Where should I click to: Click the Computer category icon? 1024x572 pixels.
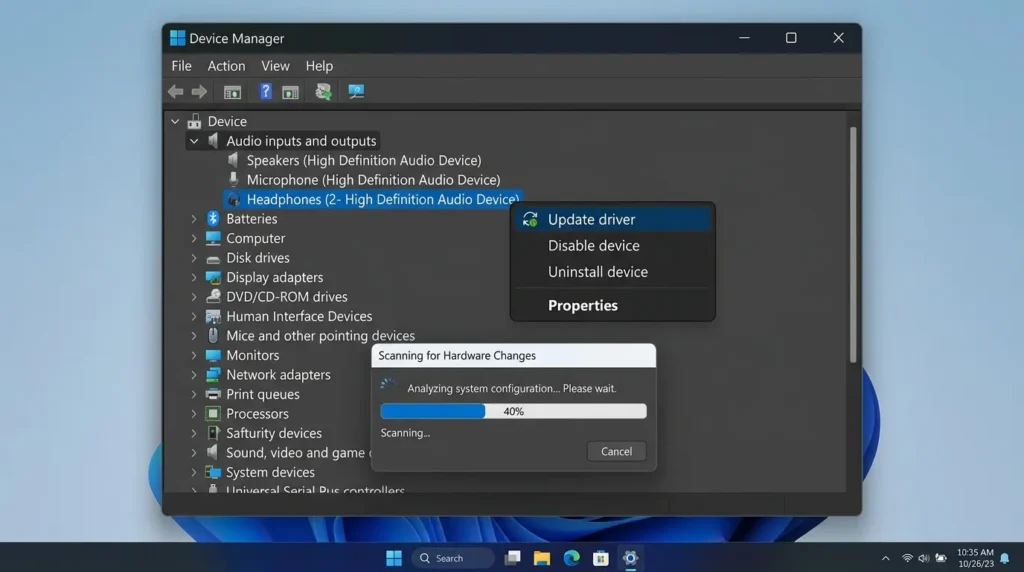click(x=213, y=238)
